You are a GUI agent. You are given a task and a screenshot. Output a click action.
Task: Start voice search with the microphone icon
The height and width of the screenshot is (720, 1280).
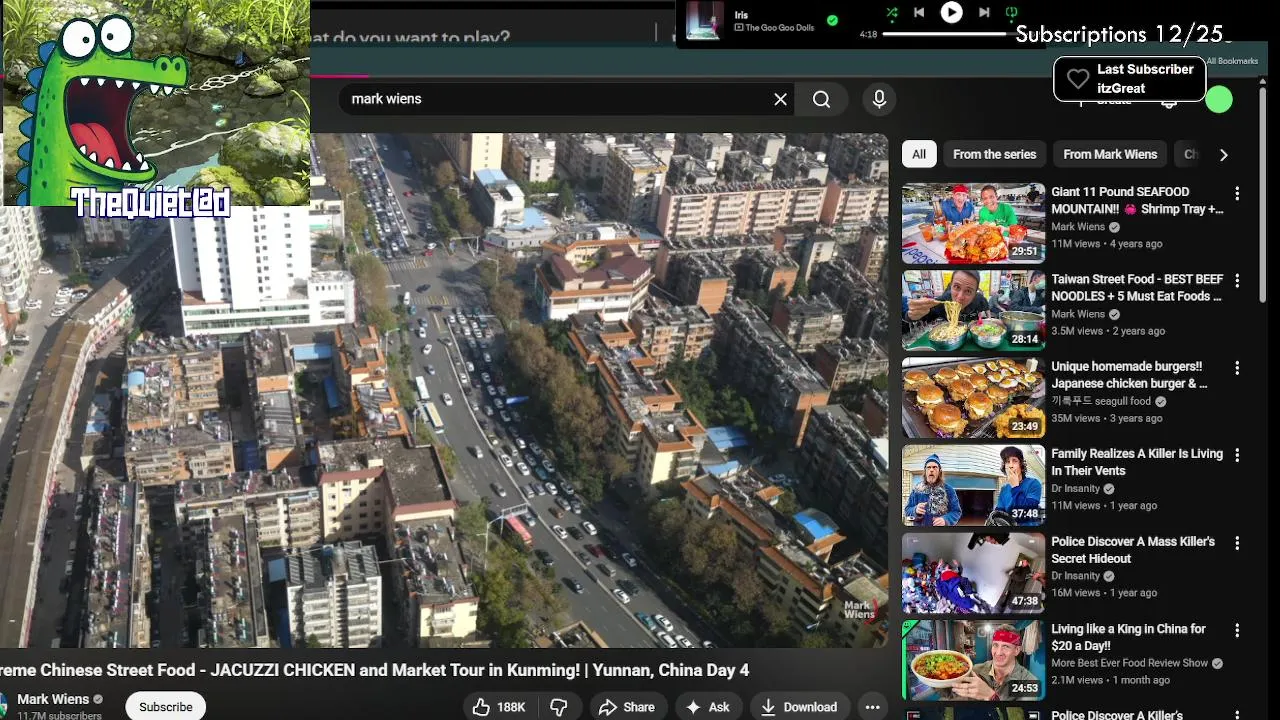click(879, 99)
